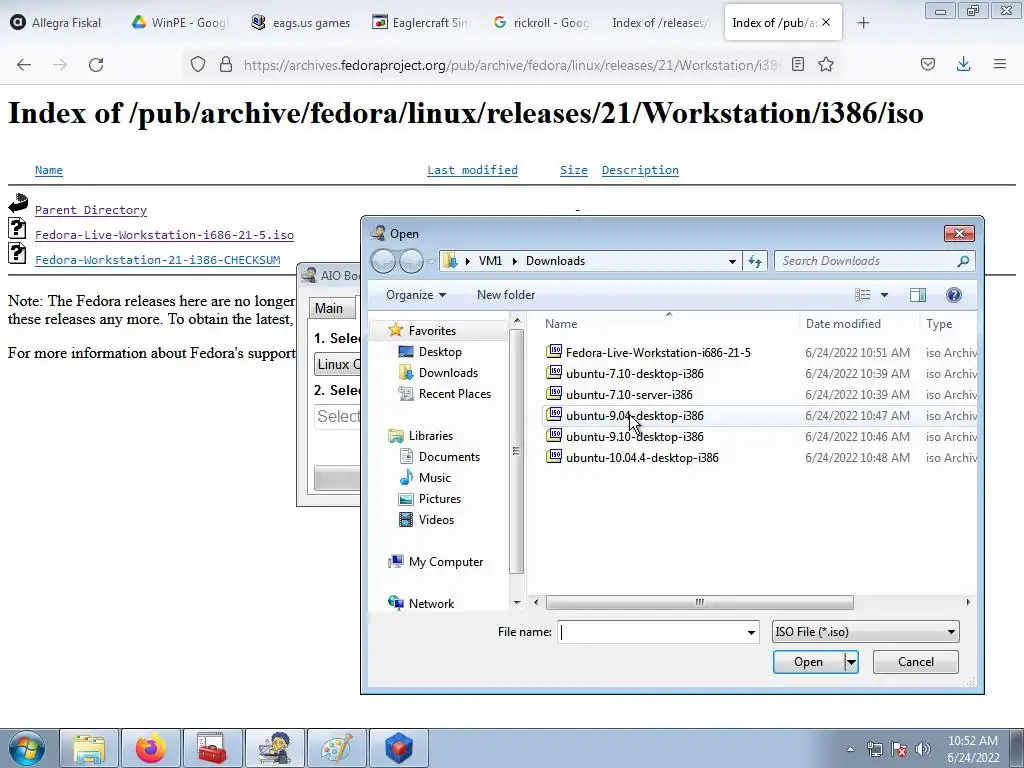This screenshot has width=1024, height=768.
Task: Open Fedora-Workstation-21-i386-CHECKSUM link
Action: (x=157, y=260)
